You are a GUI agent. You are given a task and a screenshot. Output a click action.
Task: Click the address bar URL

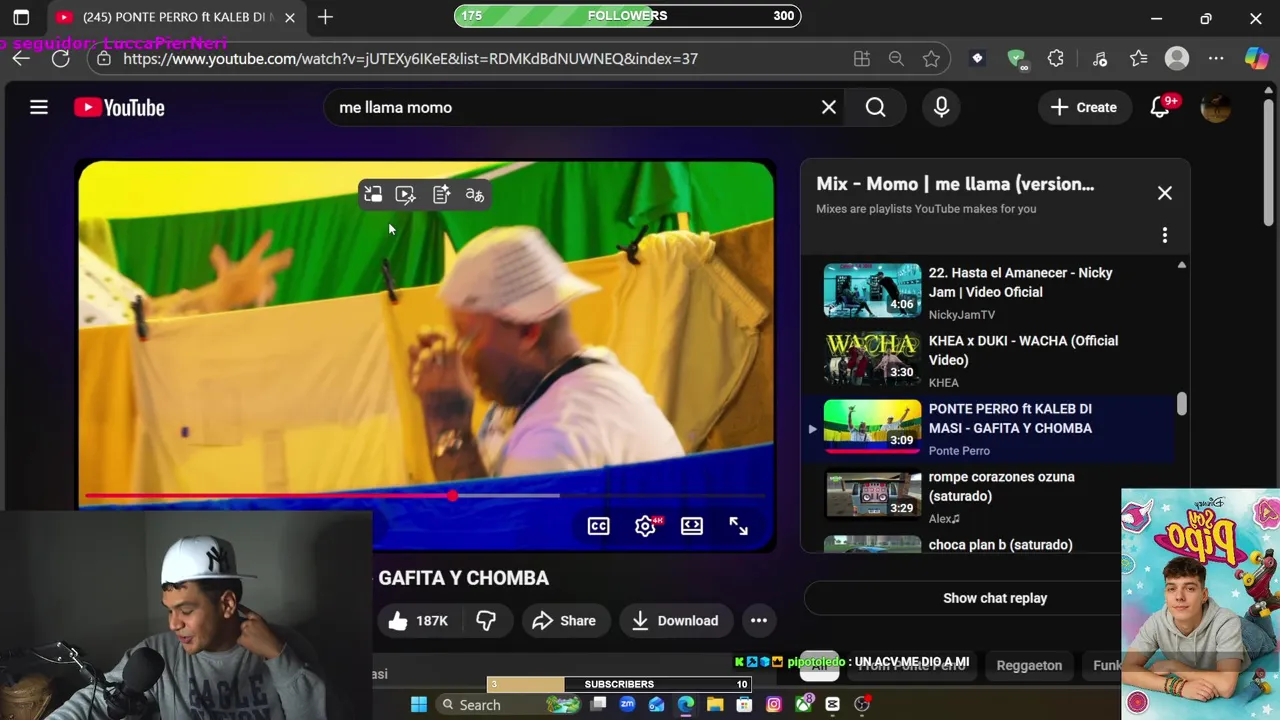click(x=410, y=59)
